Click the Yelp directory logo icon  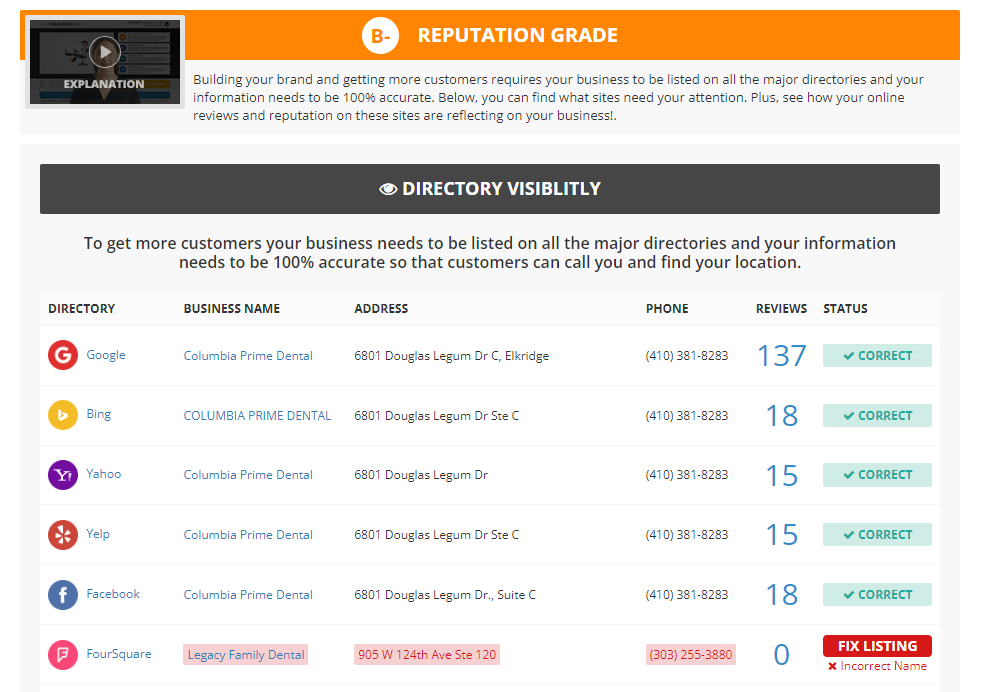(63, 535)
